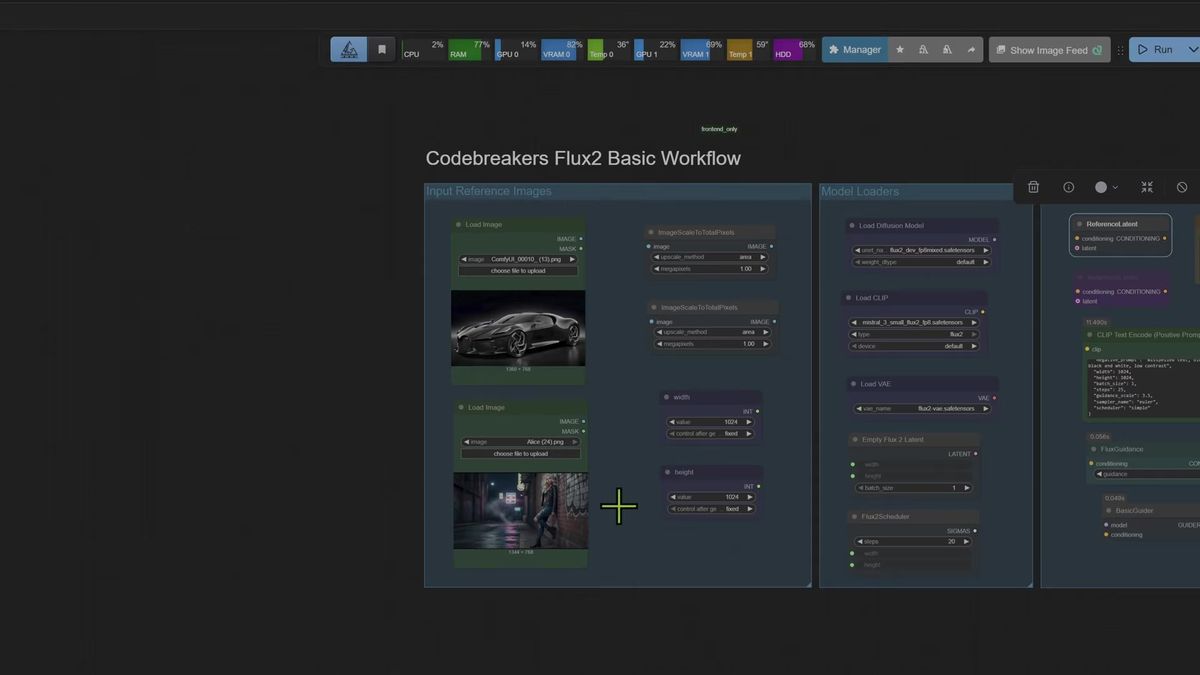Click choose file to upload under Alice (24).png
Screen dimensions: 1200x675
point(521,454)
